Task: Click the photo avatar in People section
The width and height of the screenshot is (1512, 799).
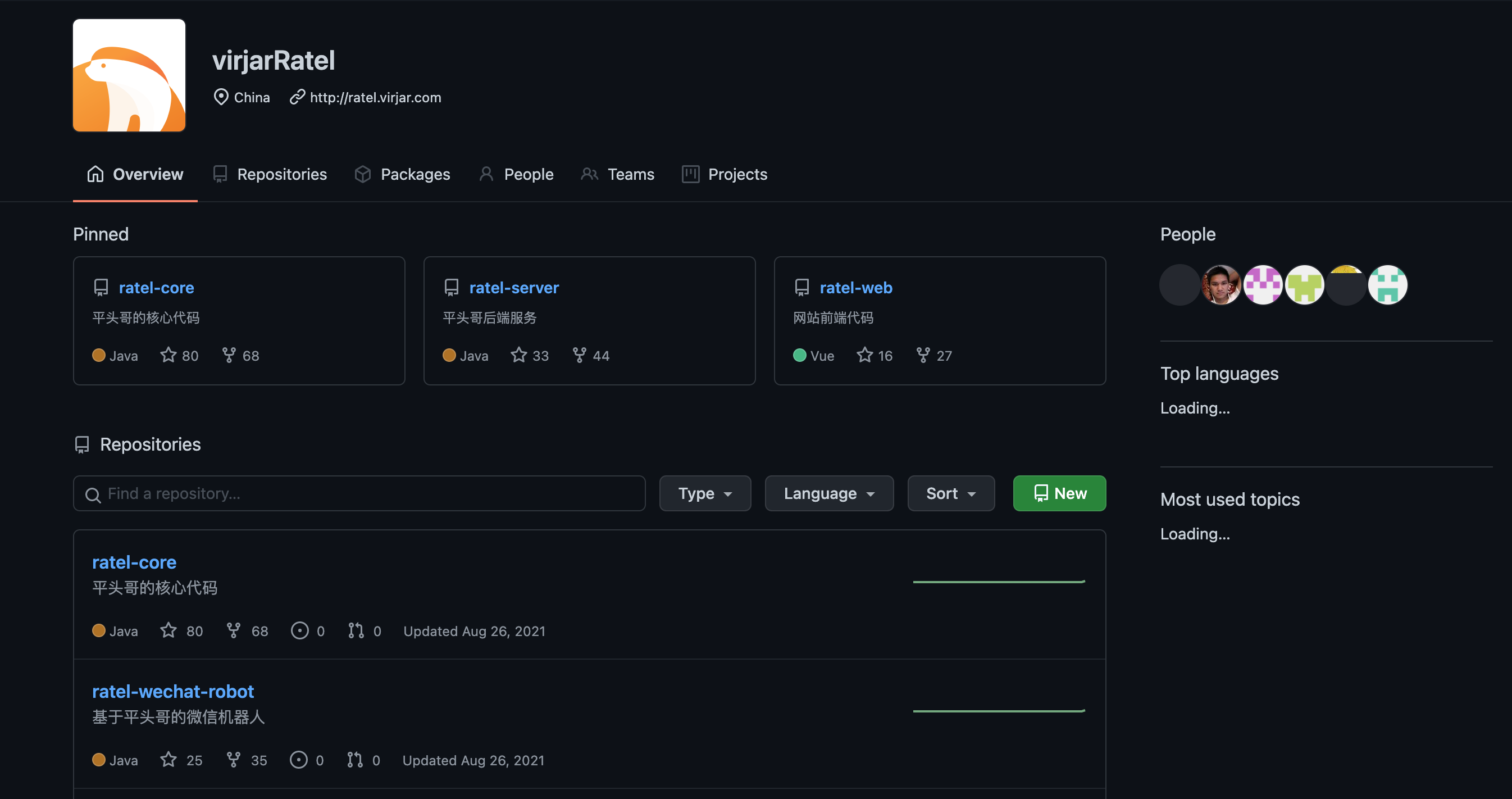Action: pos(1222,285)
